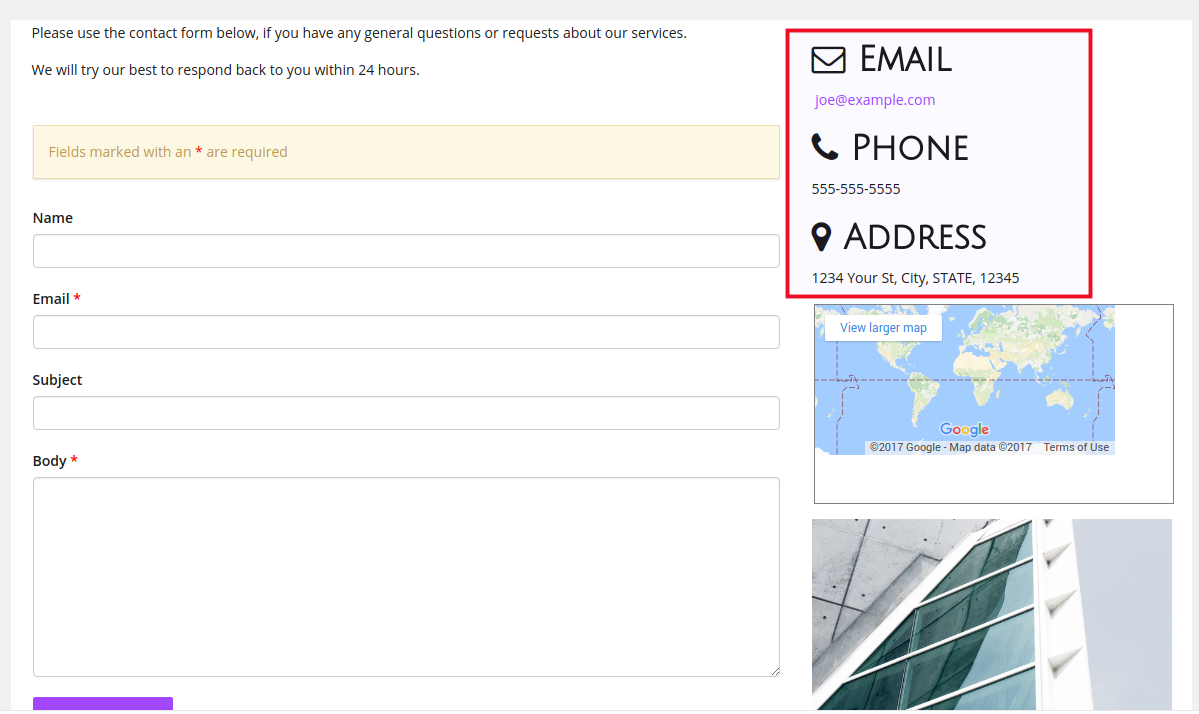Open View larger map link
The height and width of the screenshot is (714, 1199).
pos(883,328)
